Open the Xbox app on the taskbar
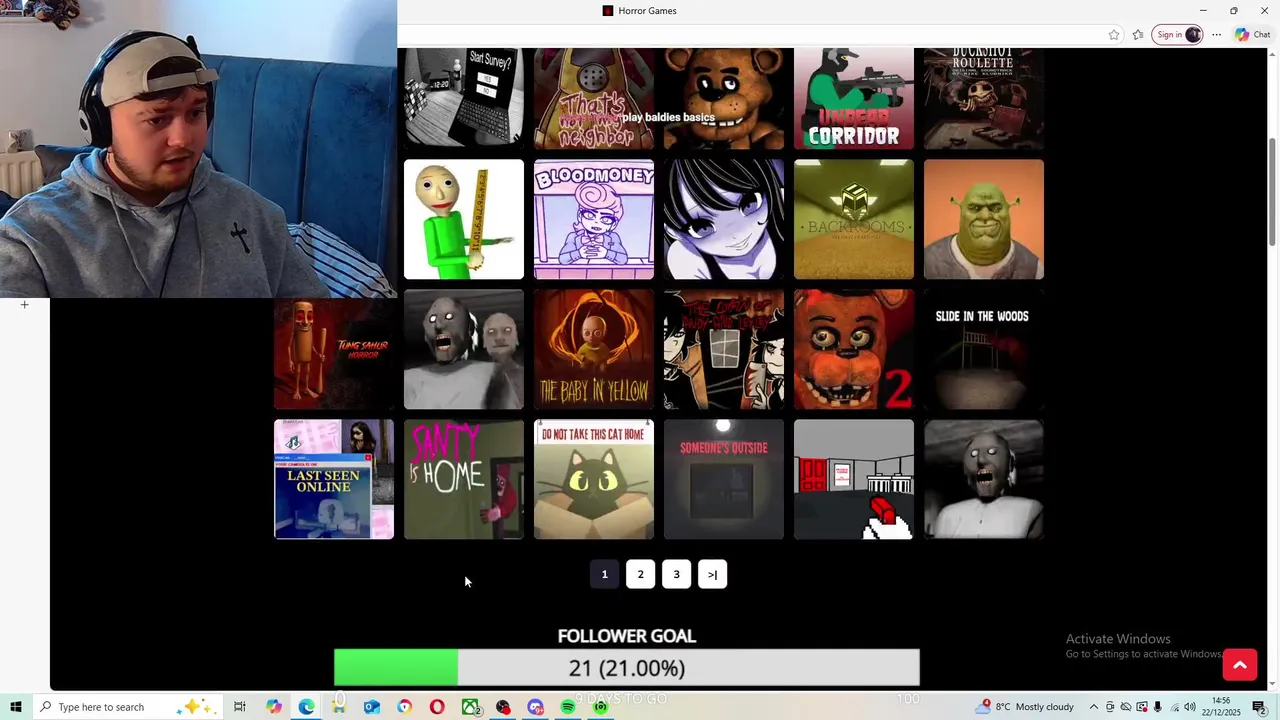The width and height of the screenshot is (1280, 720). [x=470, y=707]
